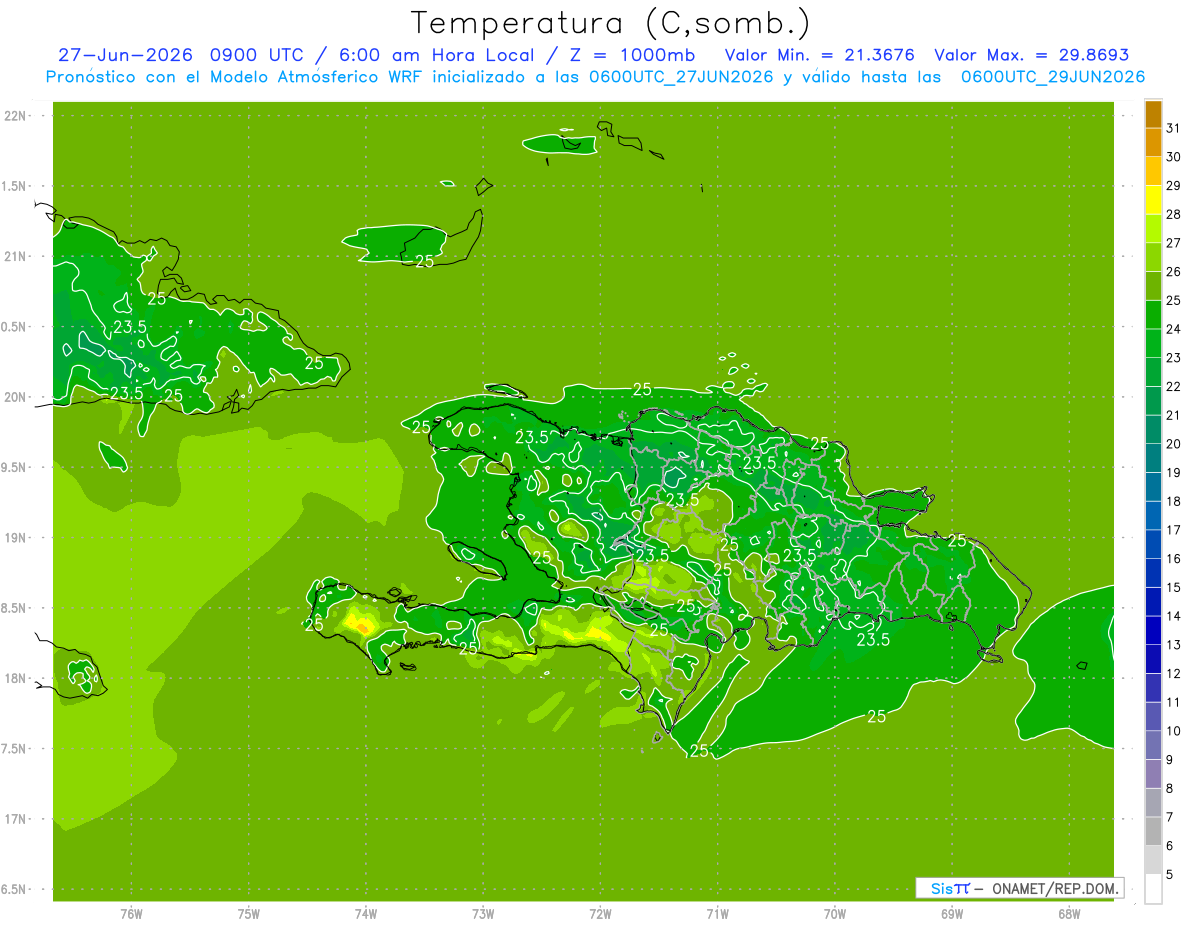This screenshot has height=927, width=1200.
Task: Click the '76W' longitude label
Action: click(x=131, y=913)
